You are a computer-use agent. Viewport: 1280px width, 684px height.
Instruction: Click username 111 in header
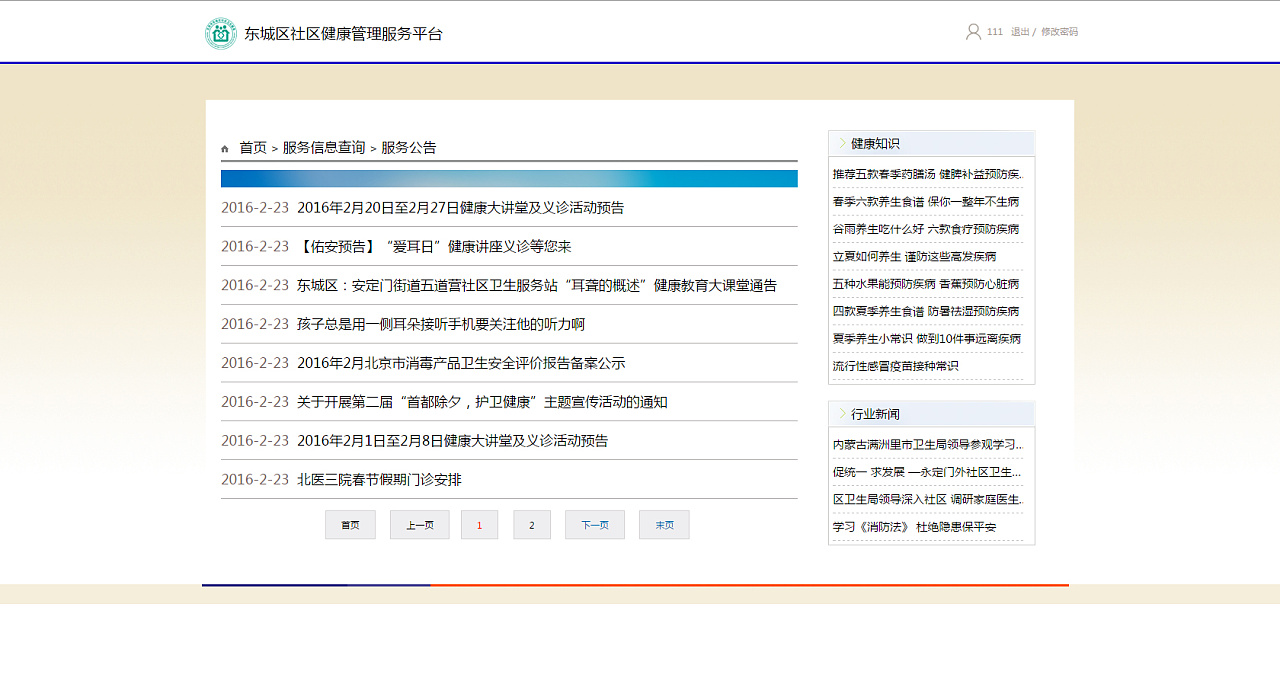[995, 32]
